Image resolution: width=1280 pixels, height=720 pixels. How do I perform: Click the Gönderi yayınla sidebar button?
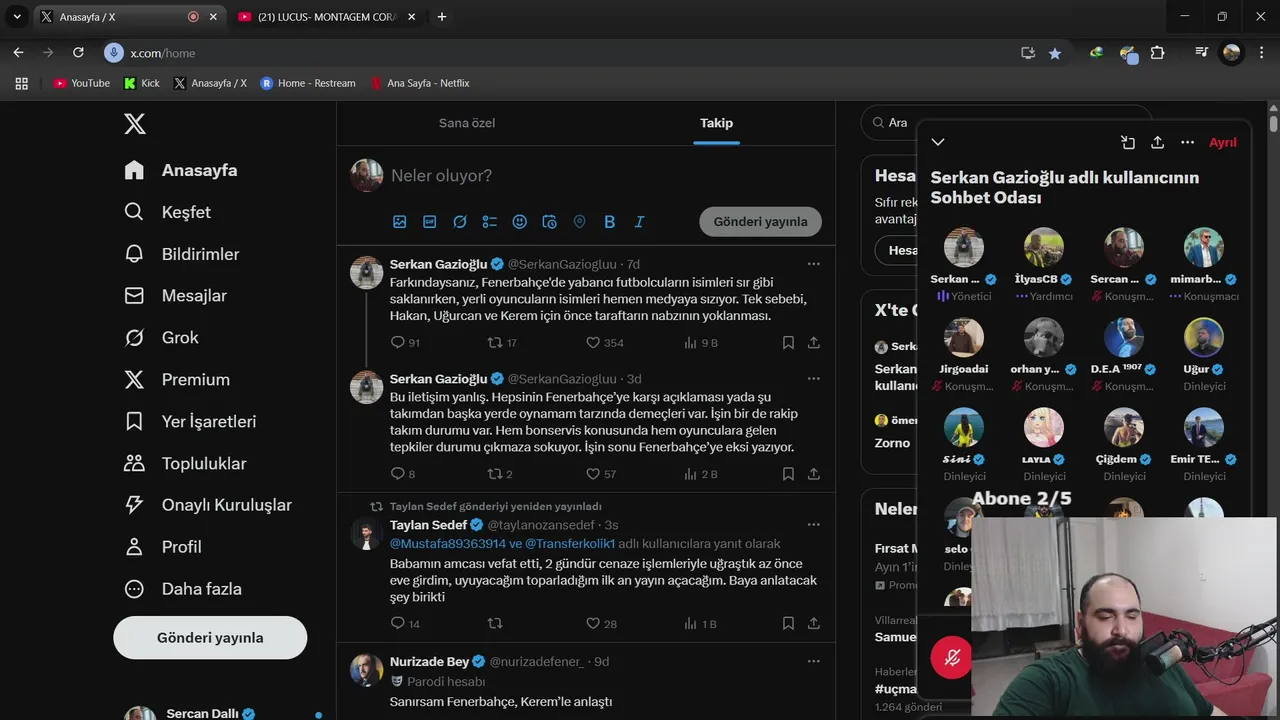point(210,638)
